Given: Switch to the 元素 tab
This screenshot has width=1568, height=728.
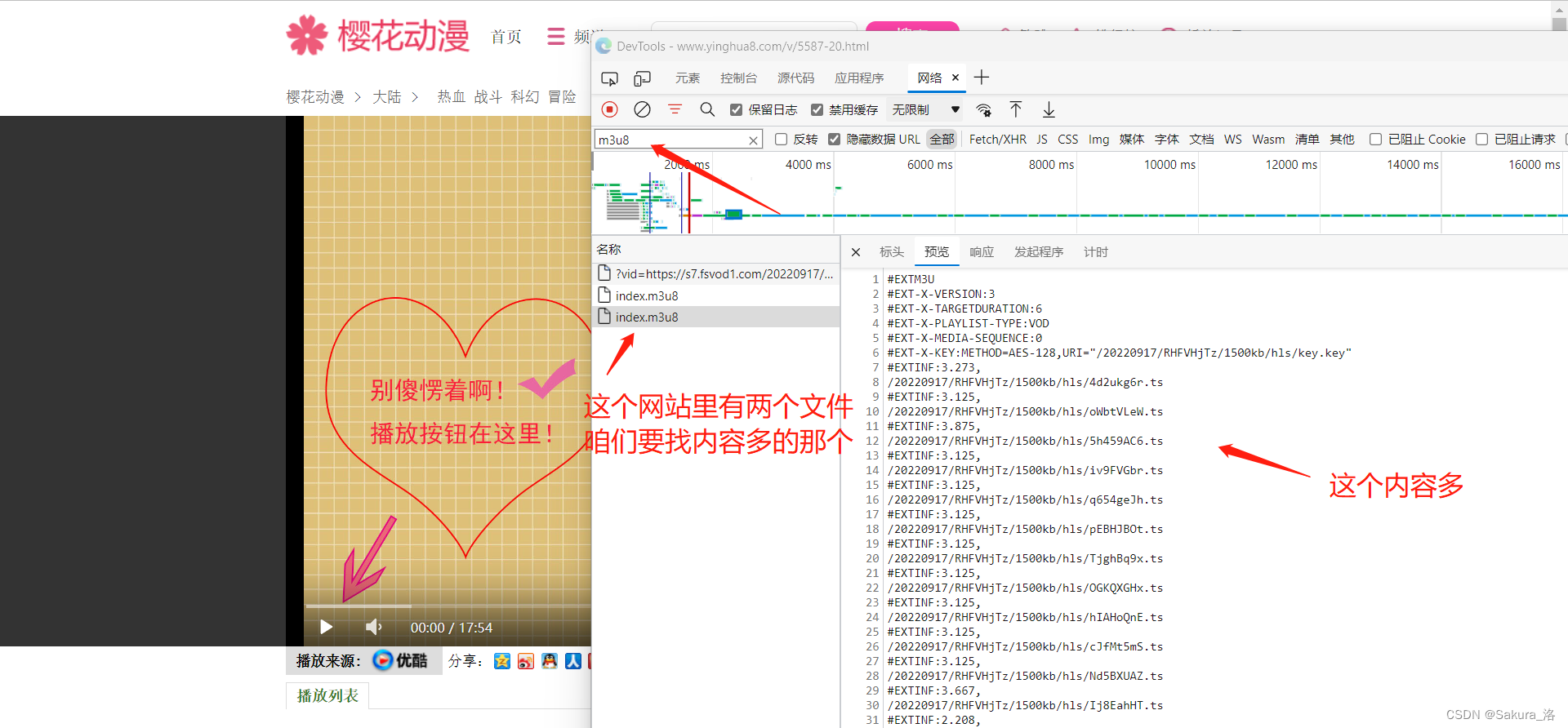Looking at the screenshot, I should (688, 78).
